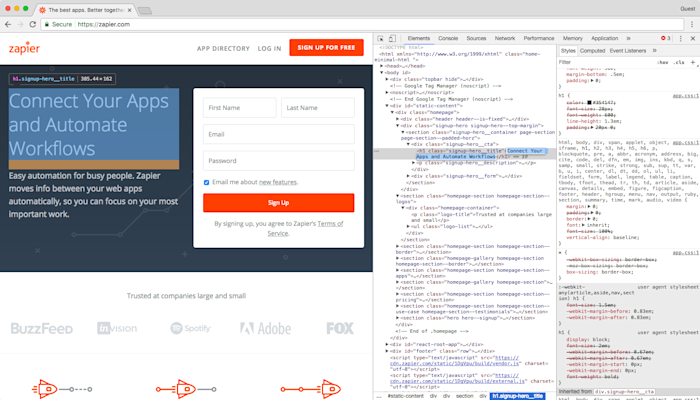Viewport: 700px width, 400px height.
Task: Expand the div id footer node
Action: point(387,351)
